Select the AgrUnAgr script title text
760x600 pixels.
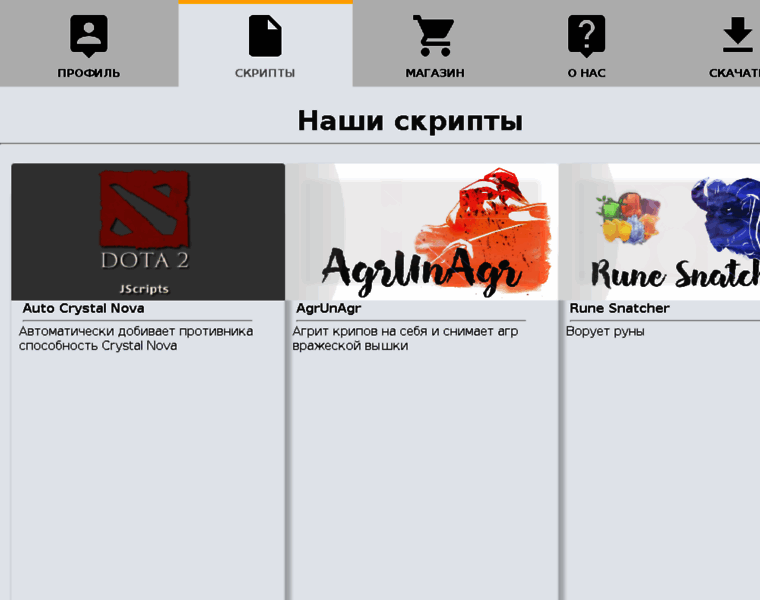pos(329,309)
